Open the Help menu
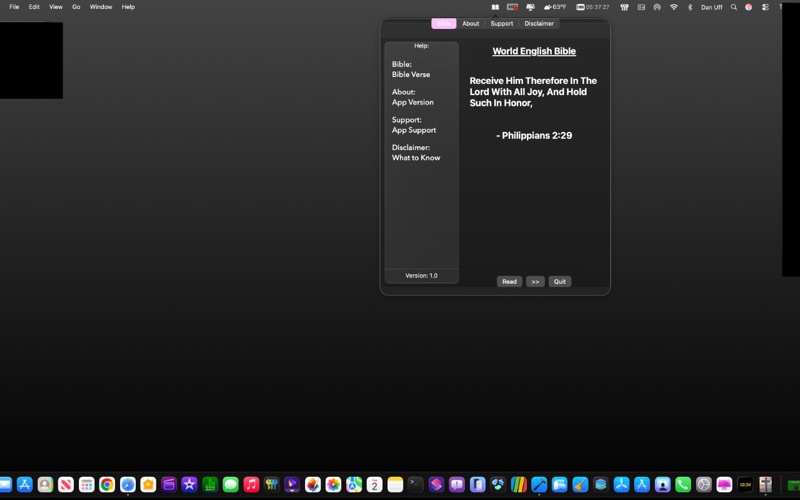The height and width of the screenshot is (500, 800). point(128,7)
